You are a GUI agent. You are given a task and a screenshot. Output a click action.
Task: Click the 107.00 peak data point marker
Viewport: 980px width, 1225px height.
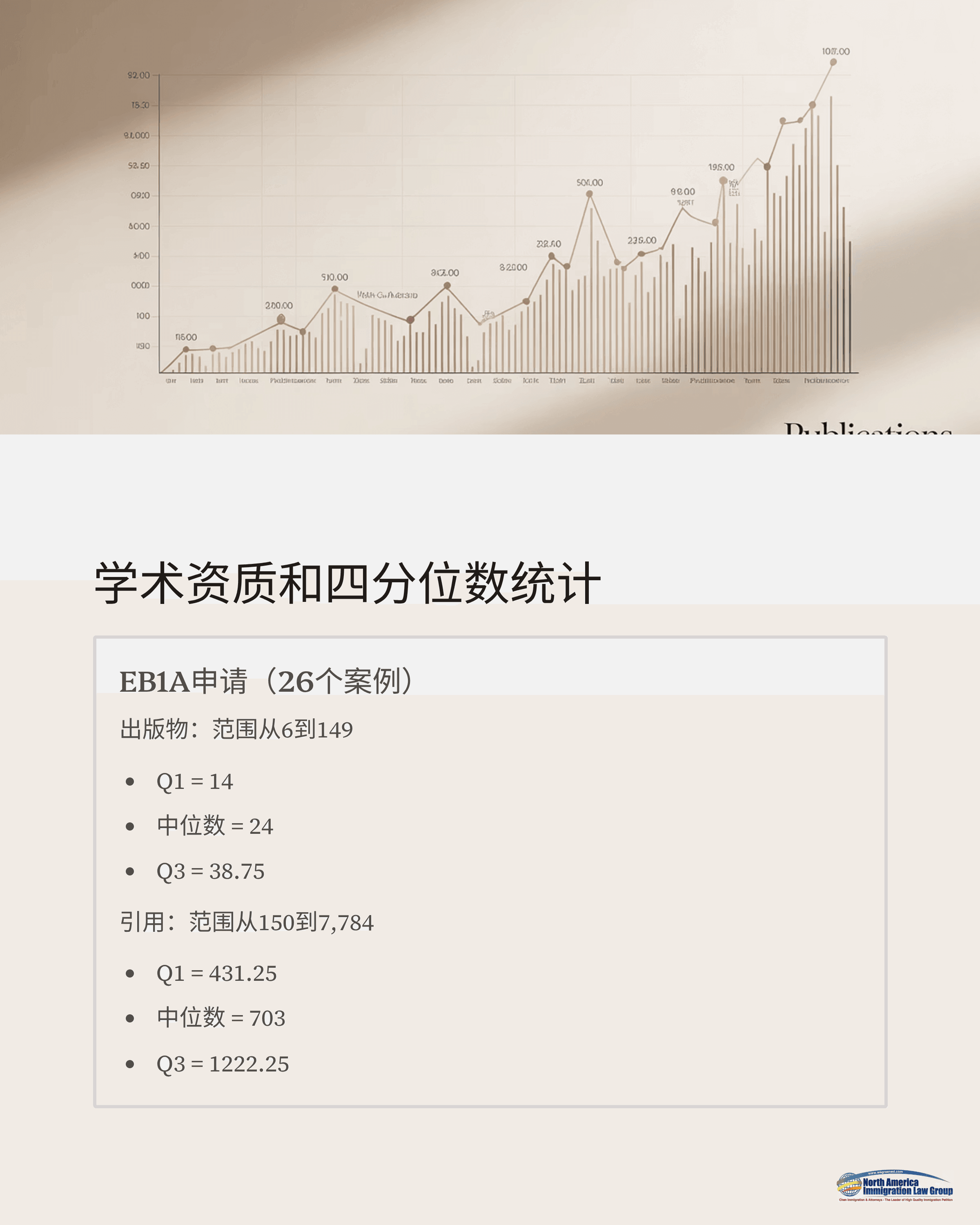[833, 62]
